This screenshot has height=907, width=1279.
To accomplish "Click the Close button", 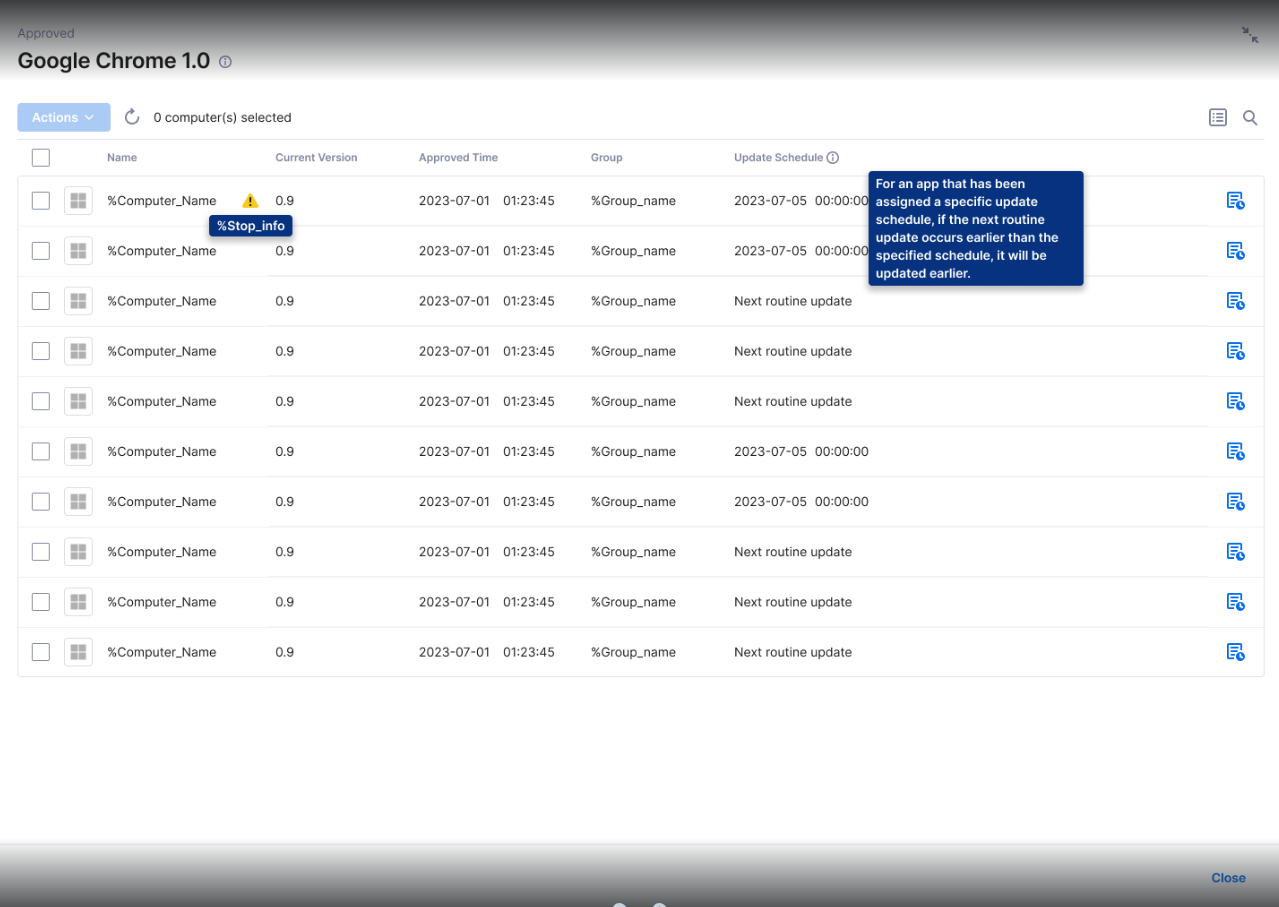I will pyautogui.click(x=1228, y=878).
